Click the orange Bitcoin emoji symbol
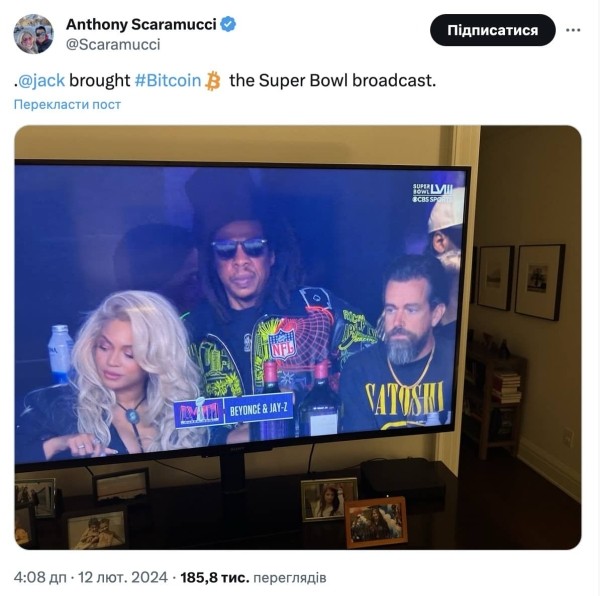The image size is (600, 596). [213, 81]
